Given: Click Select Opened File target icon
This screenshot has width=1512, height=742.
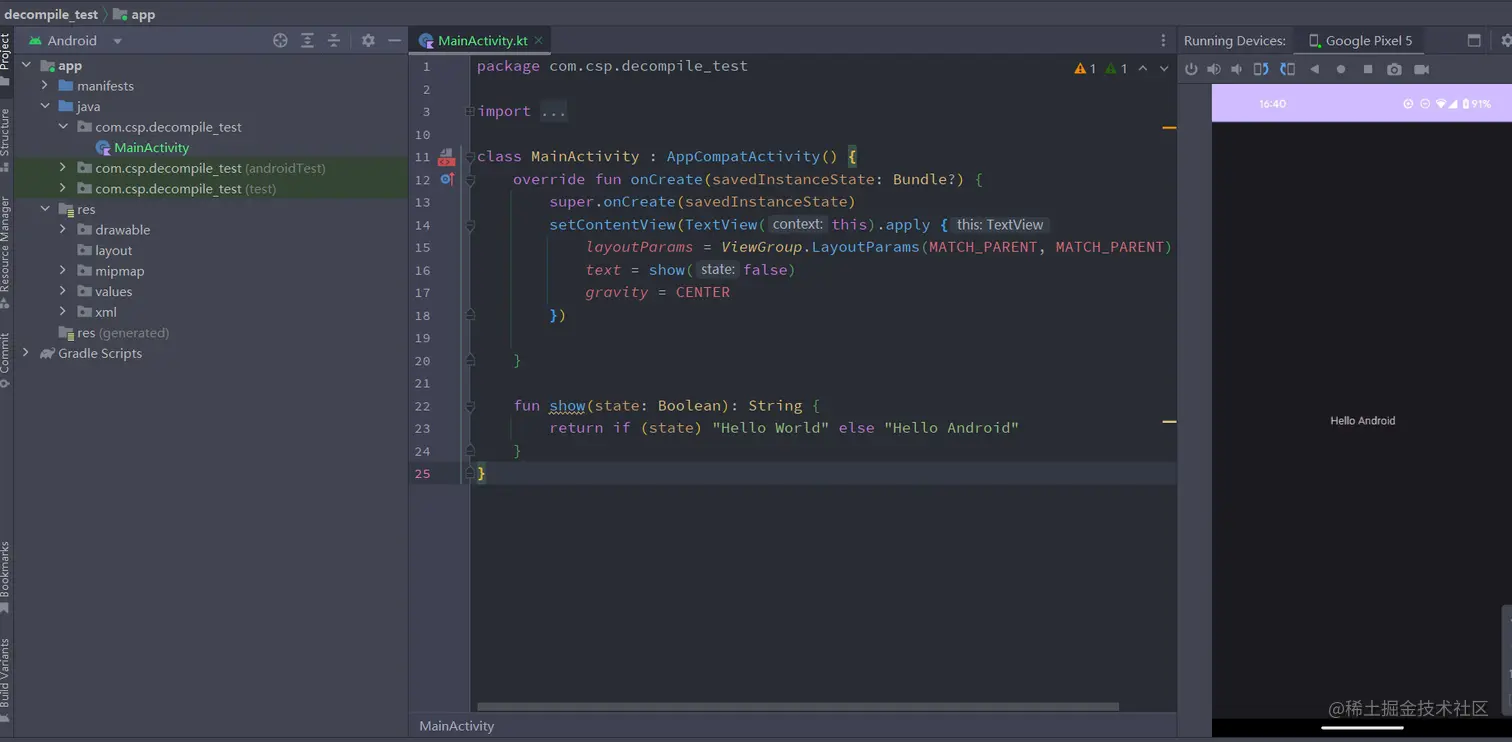Looking at the screenshot, I should 280,40.
